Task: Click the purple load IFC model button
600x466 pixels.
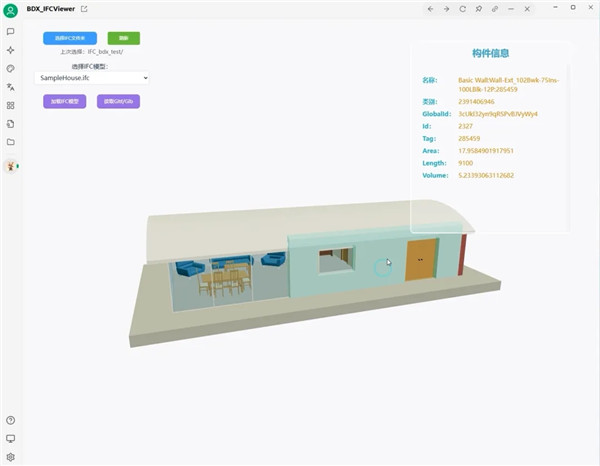Action: tap(64, 101)
